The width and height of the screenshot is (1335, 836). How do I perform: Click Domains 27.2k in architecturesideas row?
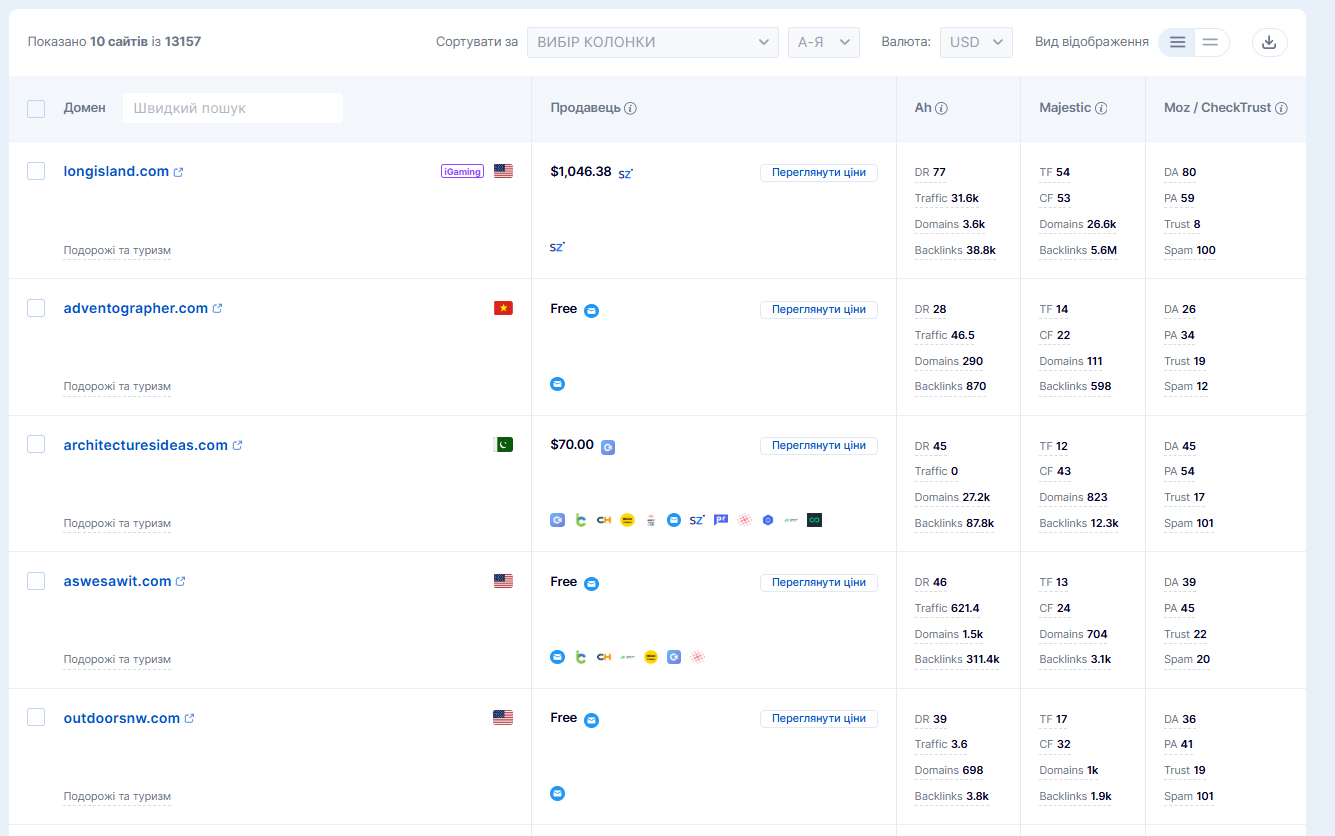tap(953, 497)
